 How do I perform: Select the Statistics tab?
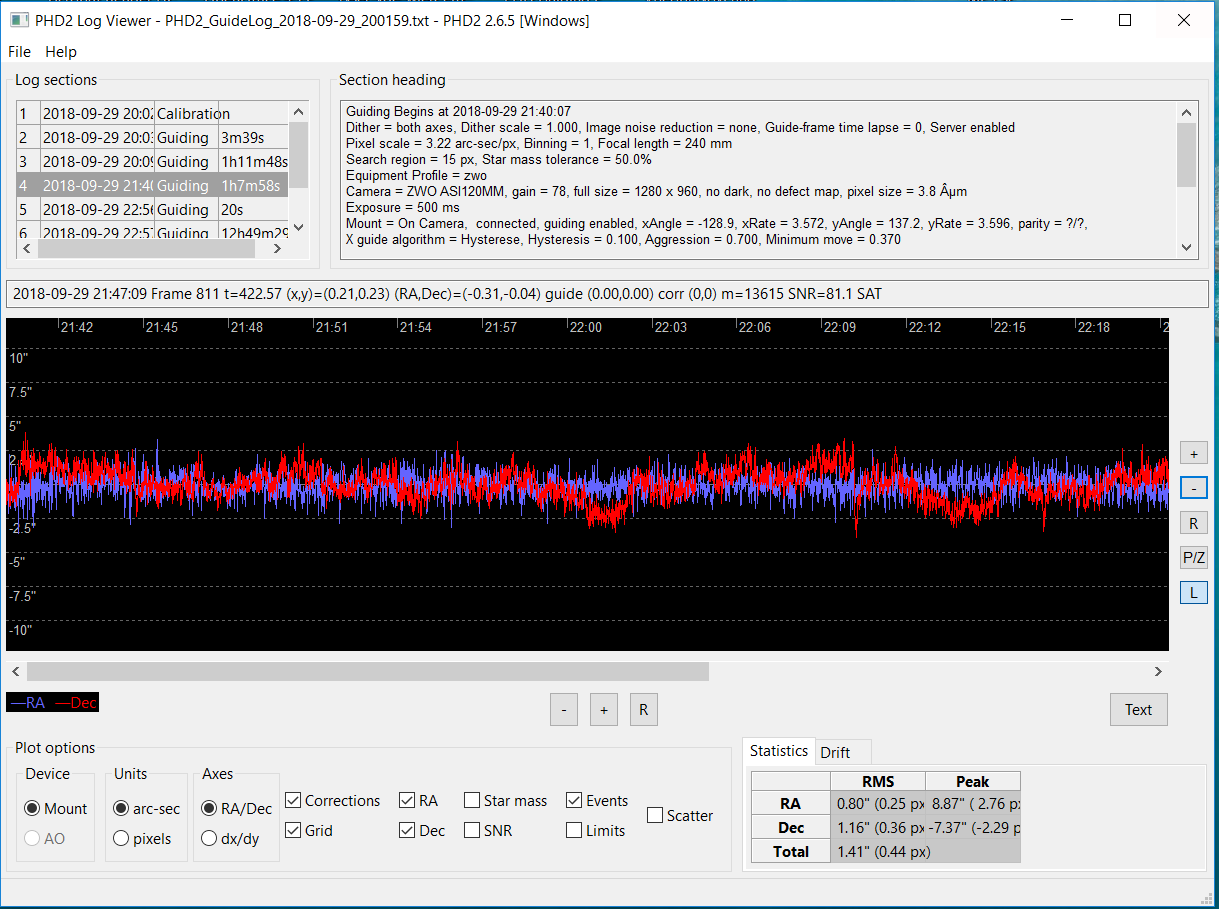coord(779,751)
